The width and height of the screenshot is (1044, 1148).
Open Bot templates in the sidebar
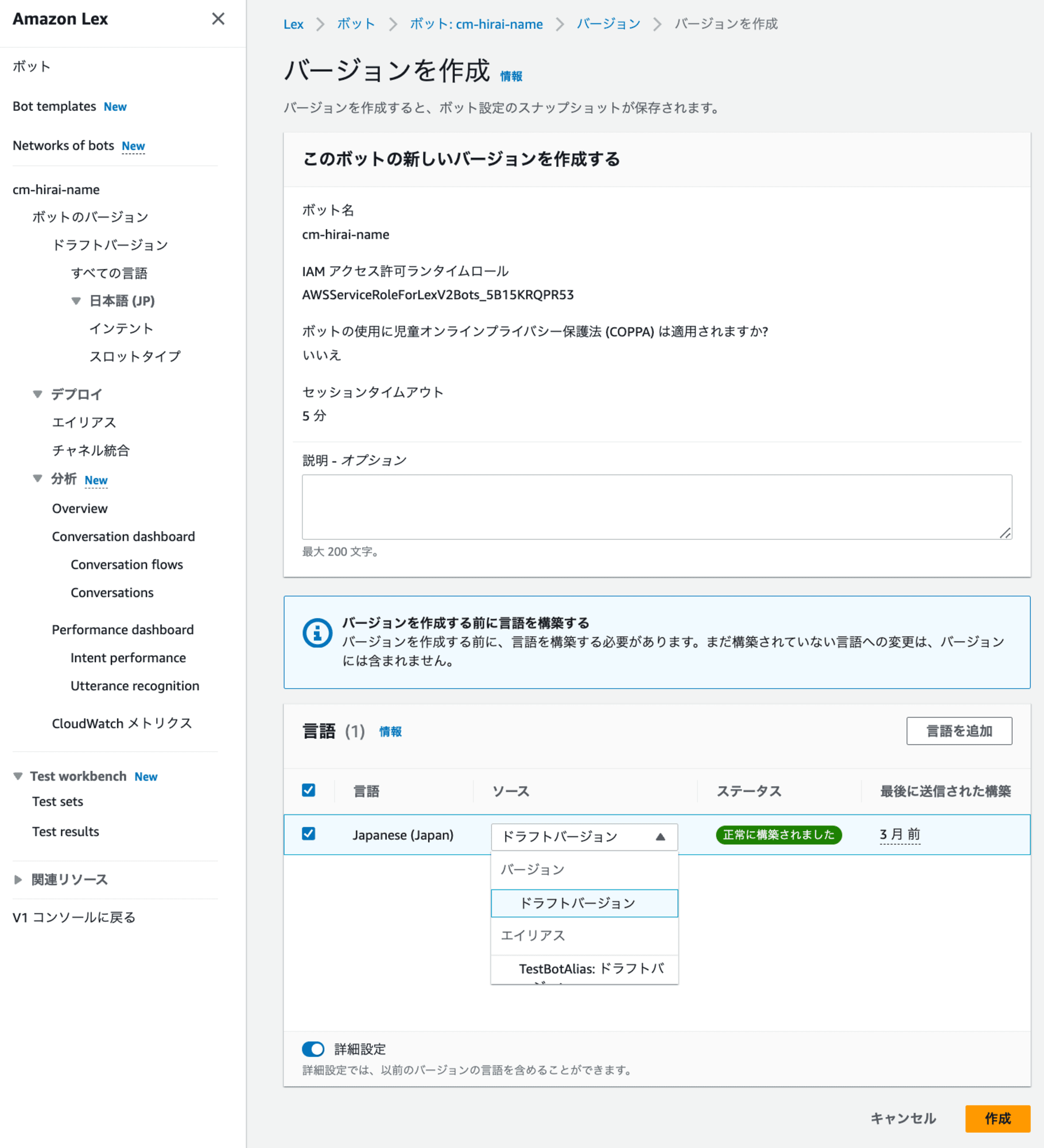pos(54,106)
